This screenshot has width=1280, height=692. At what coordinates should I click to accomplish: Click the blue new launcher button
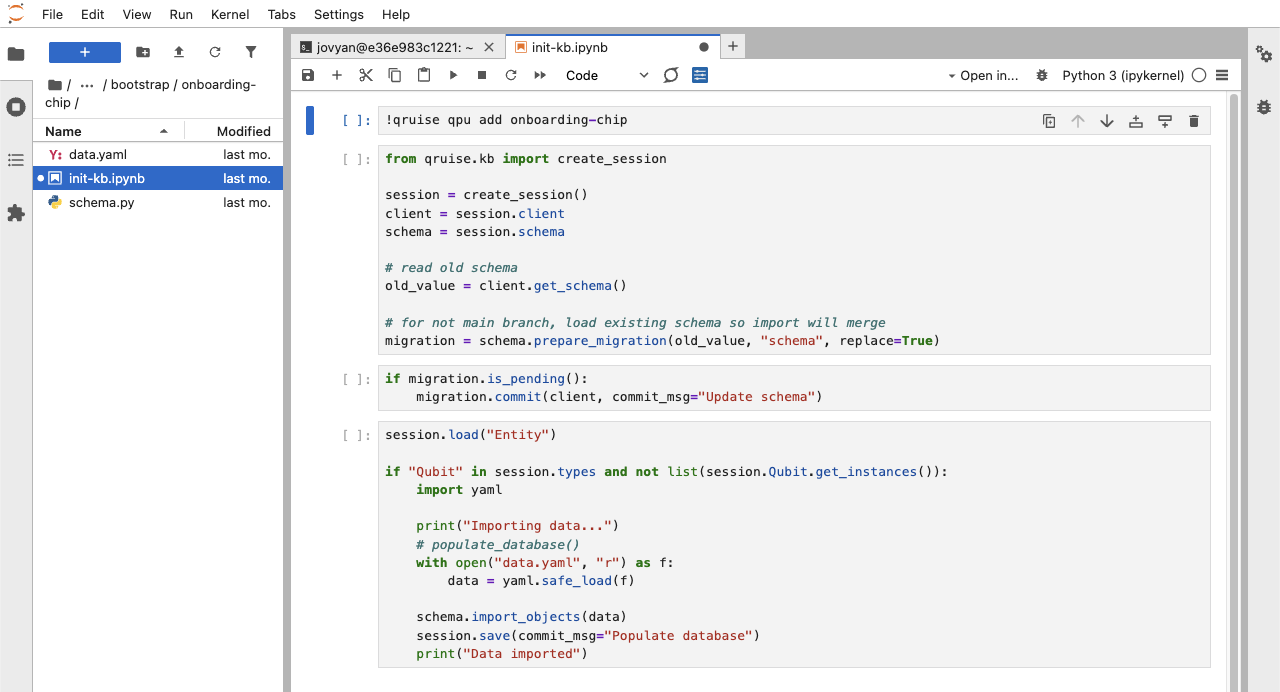(85, 52)
